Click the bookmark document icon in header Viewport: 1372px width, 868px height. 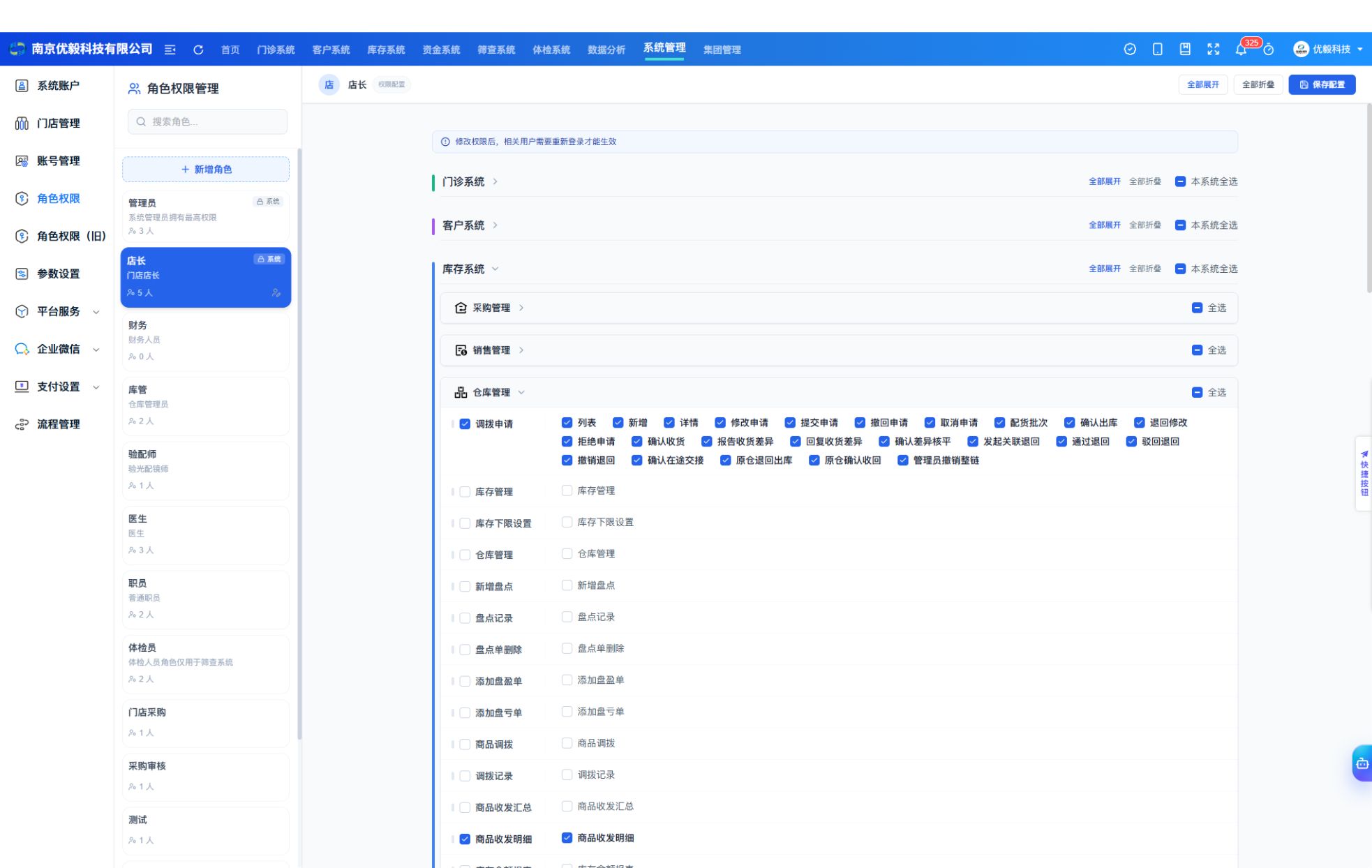click(x=1185, y=49)
